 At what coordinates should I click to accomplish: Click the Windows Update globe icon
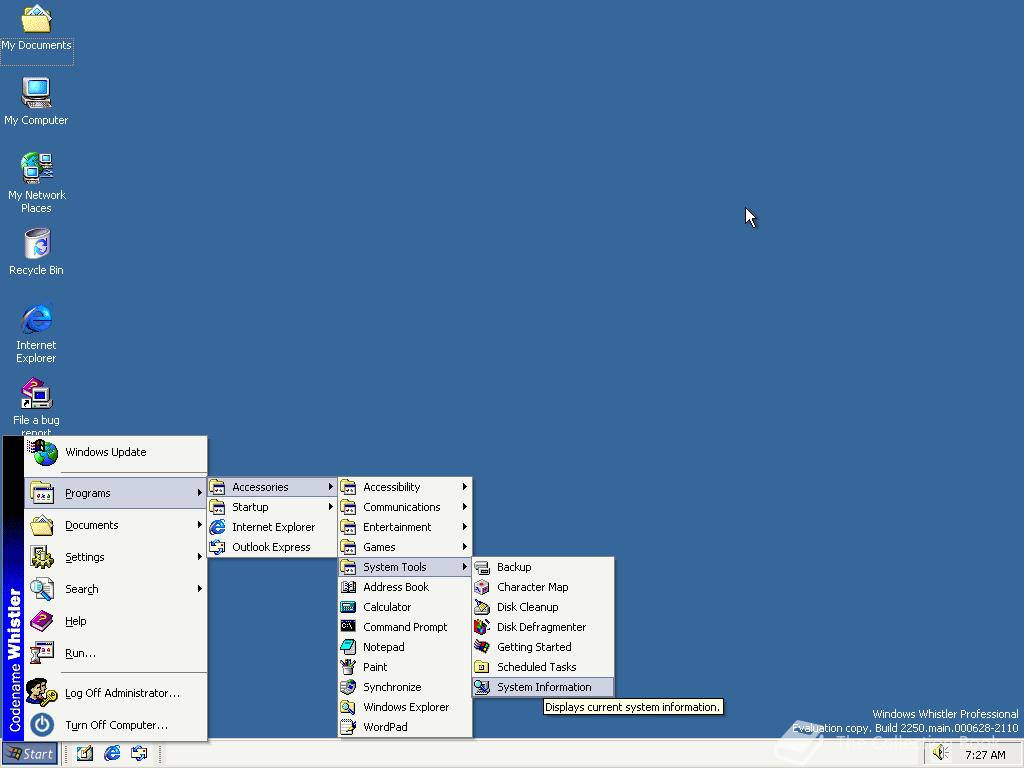44,452
